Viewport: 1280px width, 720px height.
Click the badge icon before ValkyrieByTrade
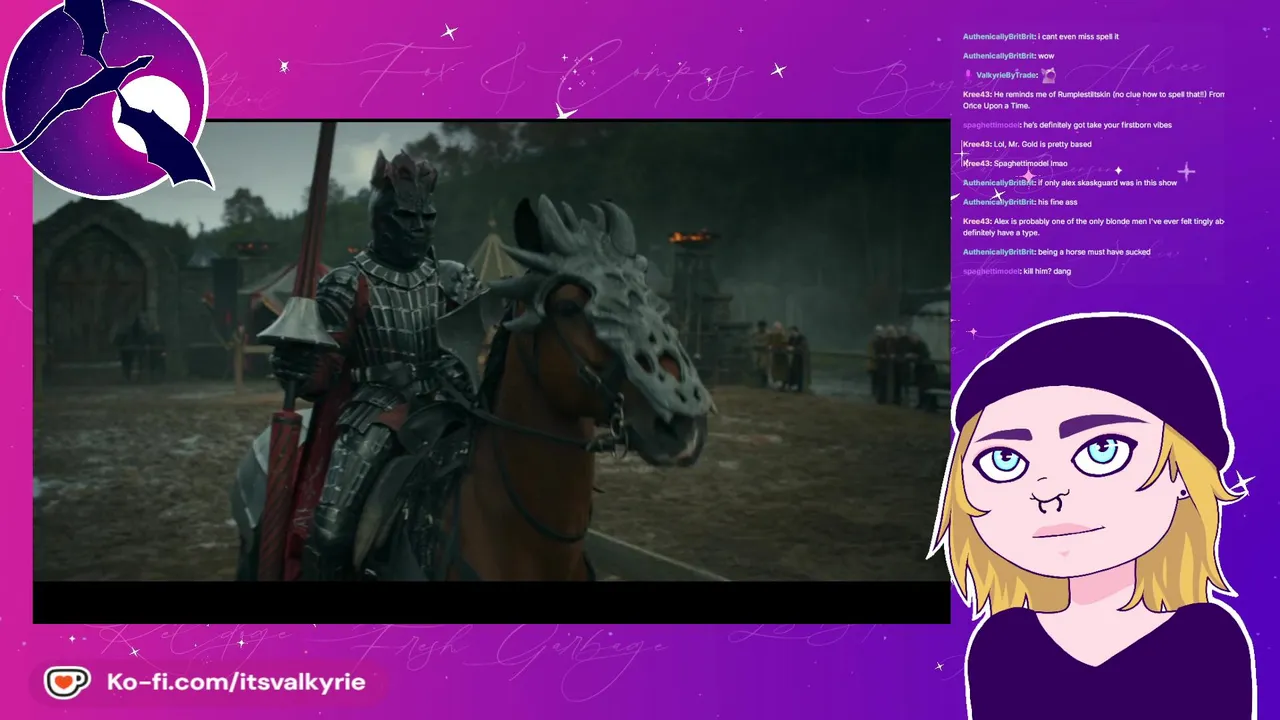click(968, 75)
